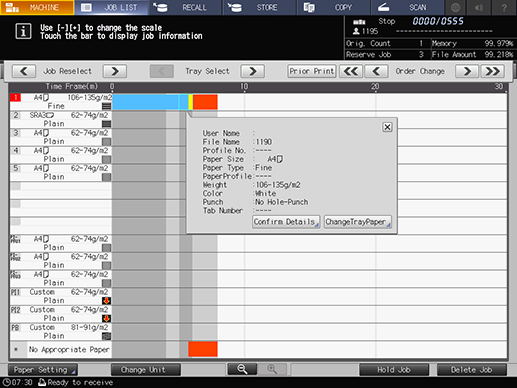This screenshot has width=517, height=388.
Task: Open the JOB LIST tab
Action: click(111, 7)
